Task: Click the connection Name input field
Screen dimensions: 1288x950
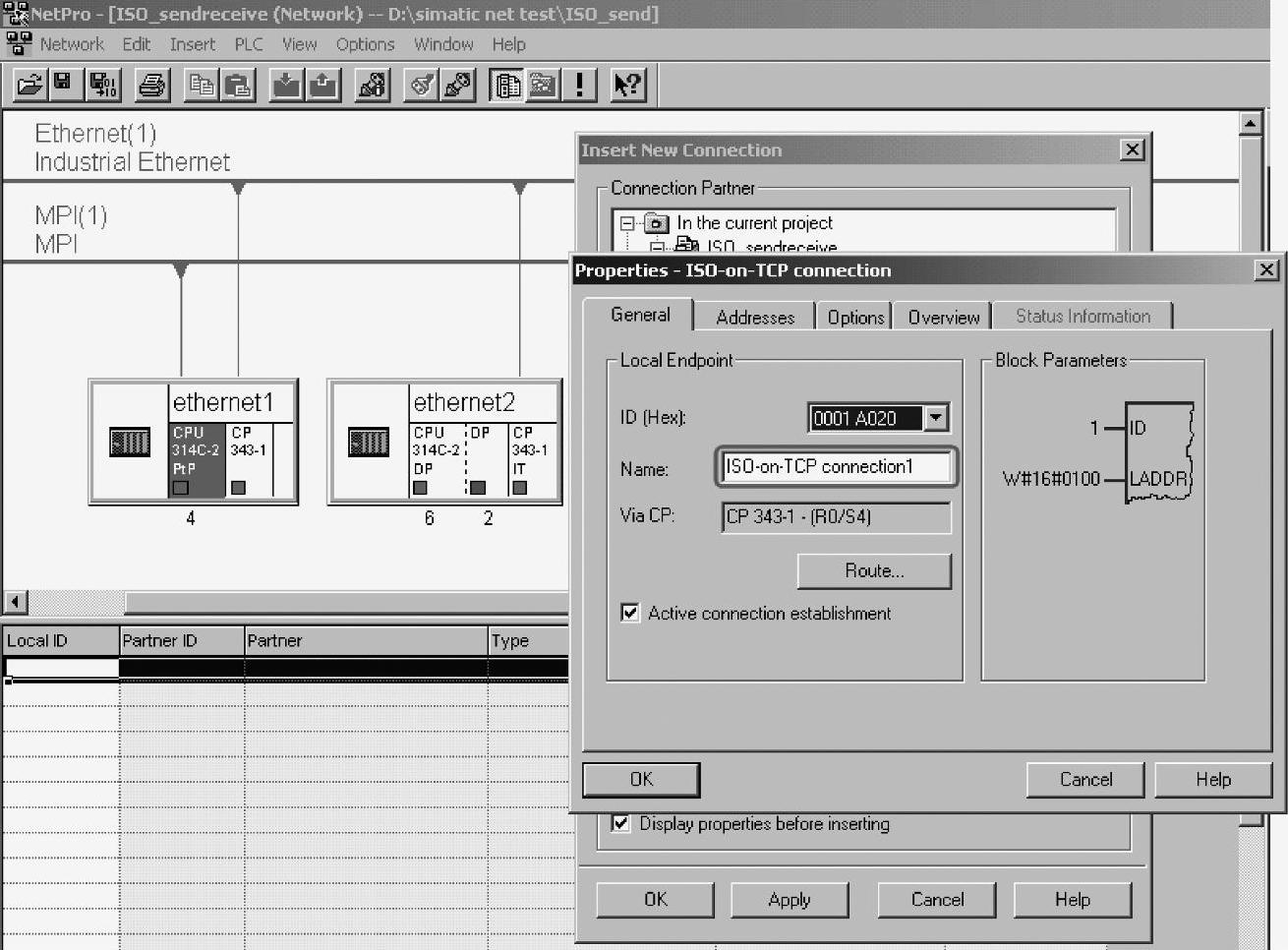Action: (x=835, y=466)
